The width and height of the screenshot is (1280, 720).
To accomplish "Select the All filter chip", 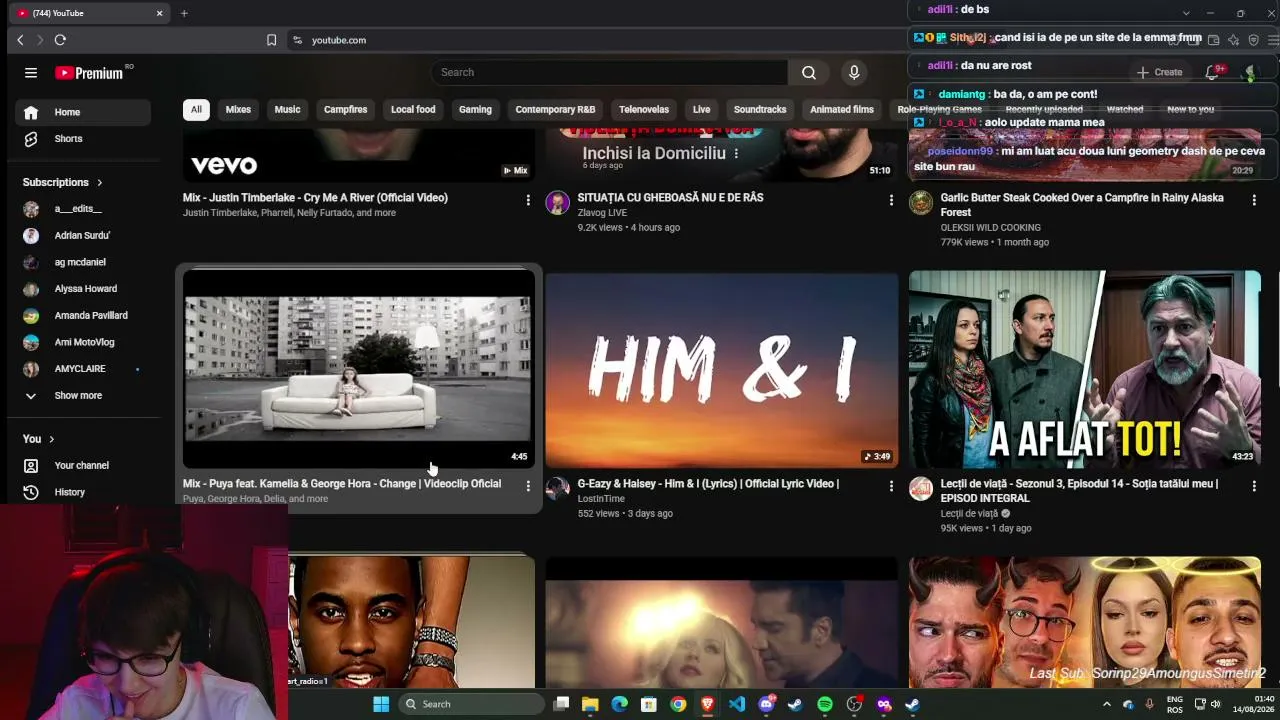I will click(x=196, y=109).
